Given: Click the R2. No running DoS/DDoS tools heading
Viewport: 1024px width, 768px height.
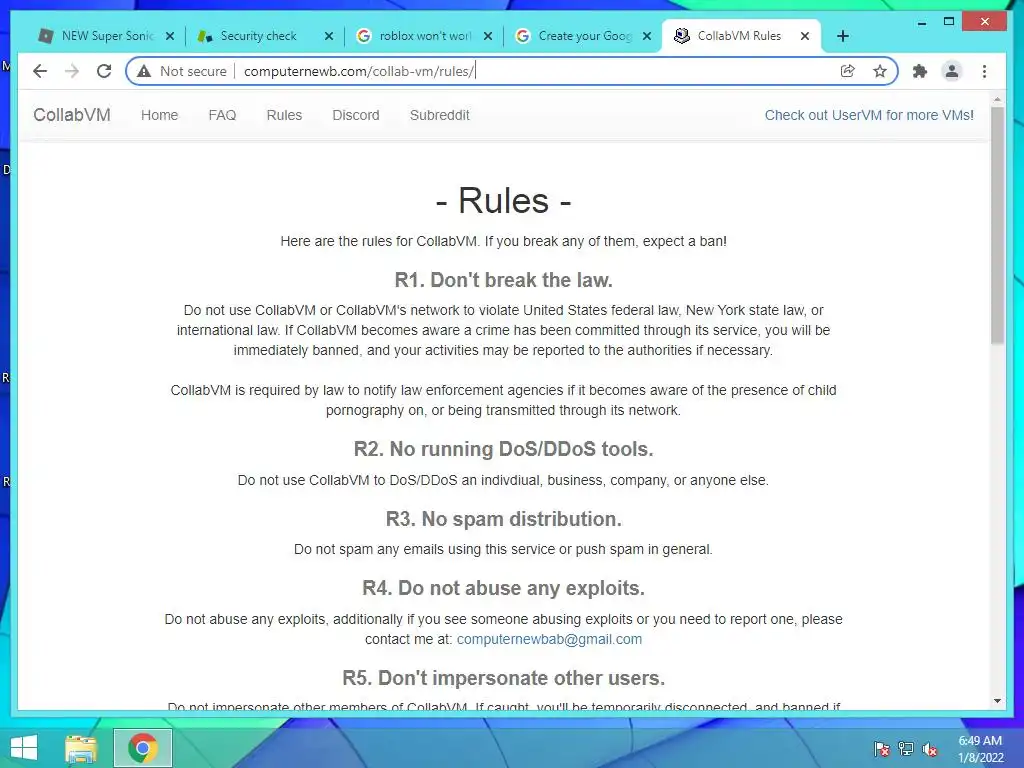Looking at the screenshot, I should click(x=504, y=449).
